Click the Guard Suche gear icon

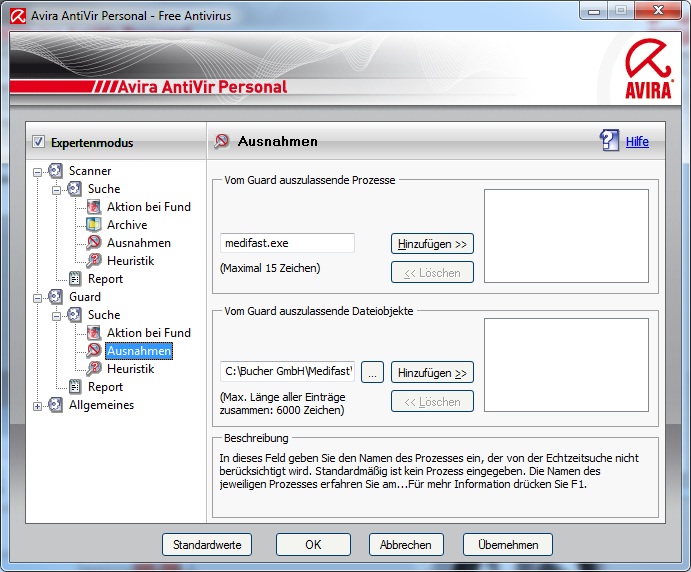[74, 315]
